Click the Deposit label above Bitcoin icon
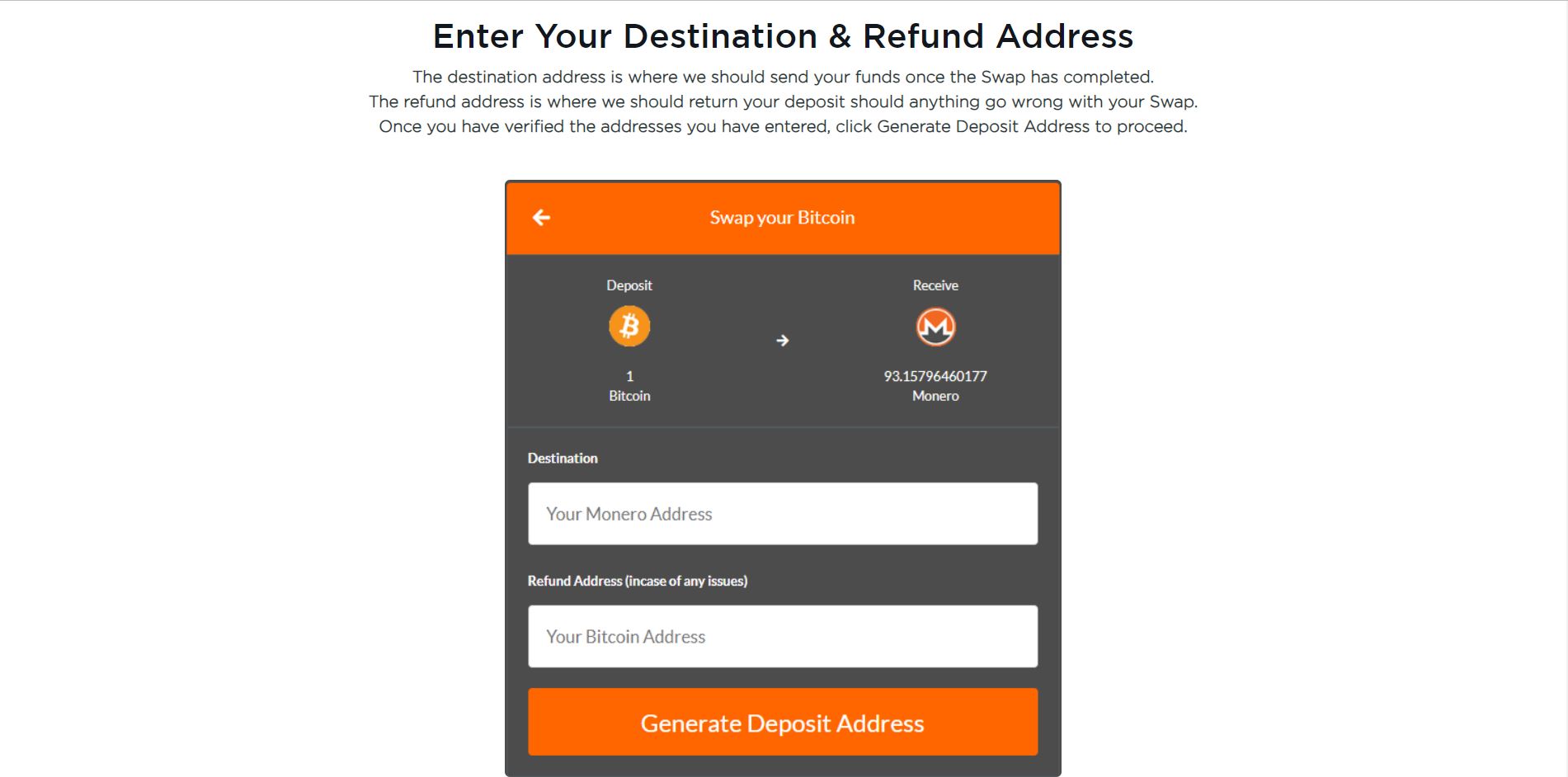 [629, 285]
